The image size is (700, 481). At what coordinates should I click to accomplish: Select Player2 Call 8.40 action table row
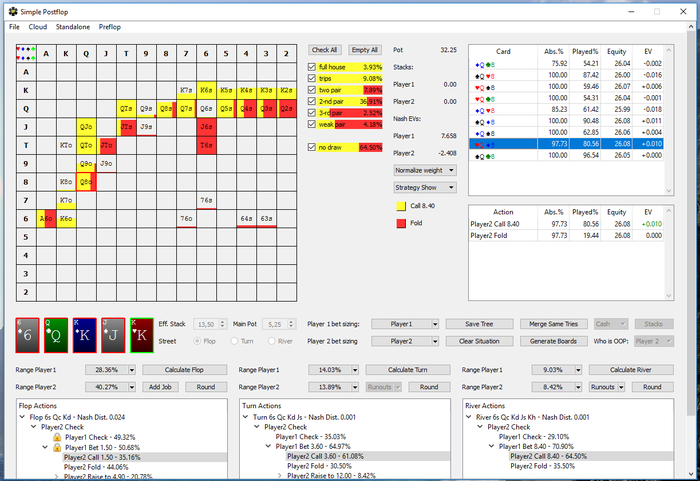tap(566, 224)
